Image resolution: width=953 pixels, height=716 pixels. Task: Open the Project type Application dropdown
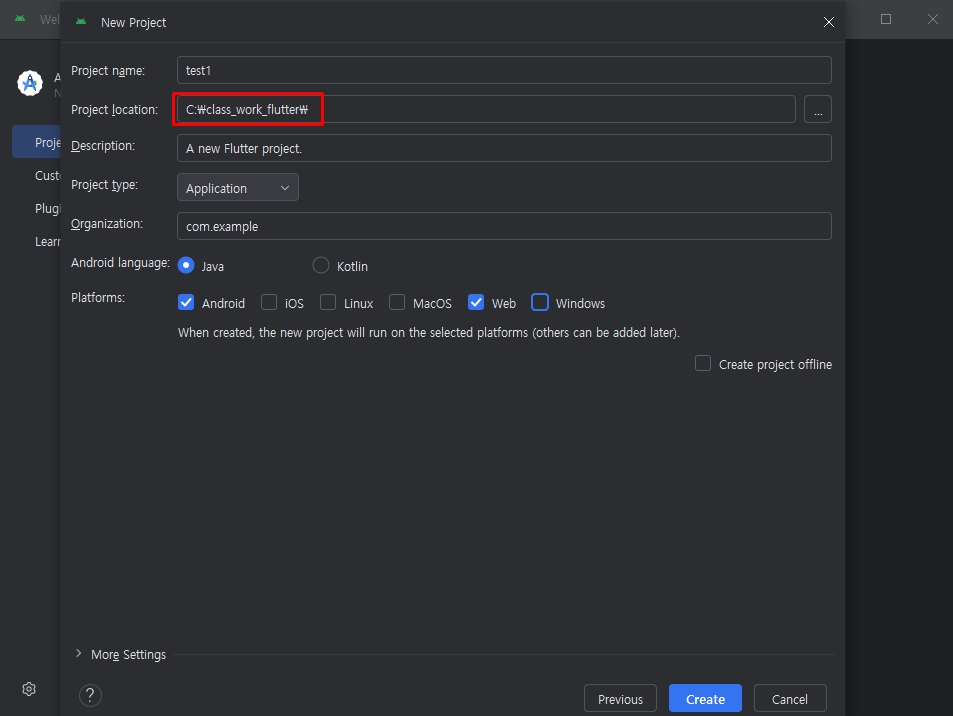point(238,187)
